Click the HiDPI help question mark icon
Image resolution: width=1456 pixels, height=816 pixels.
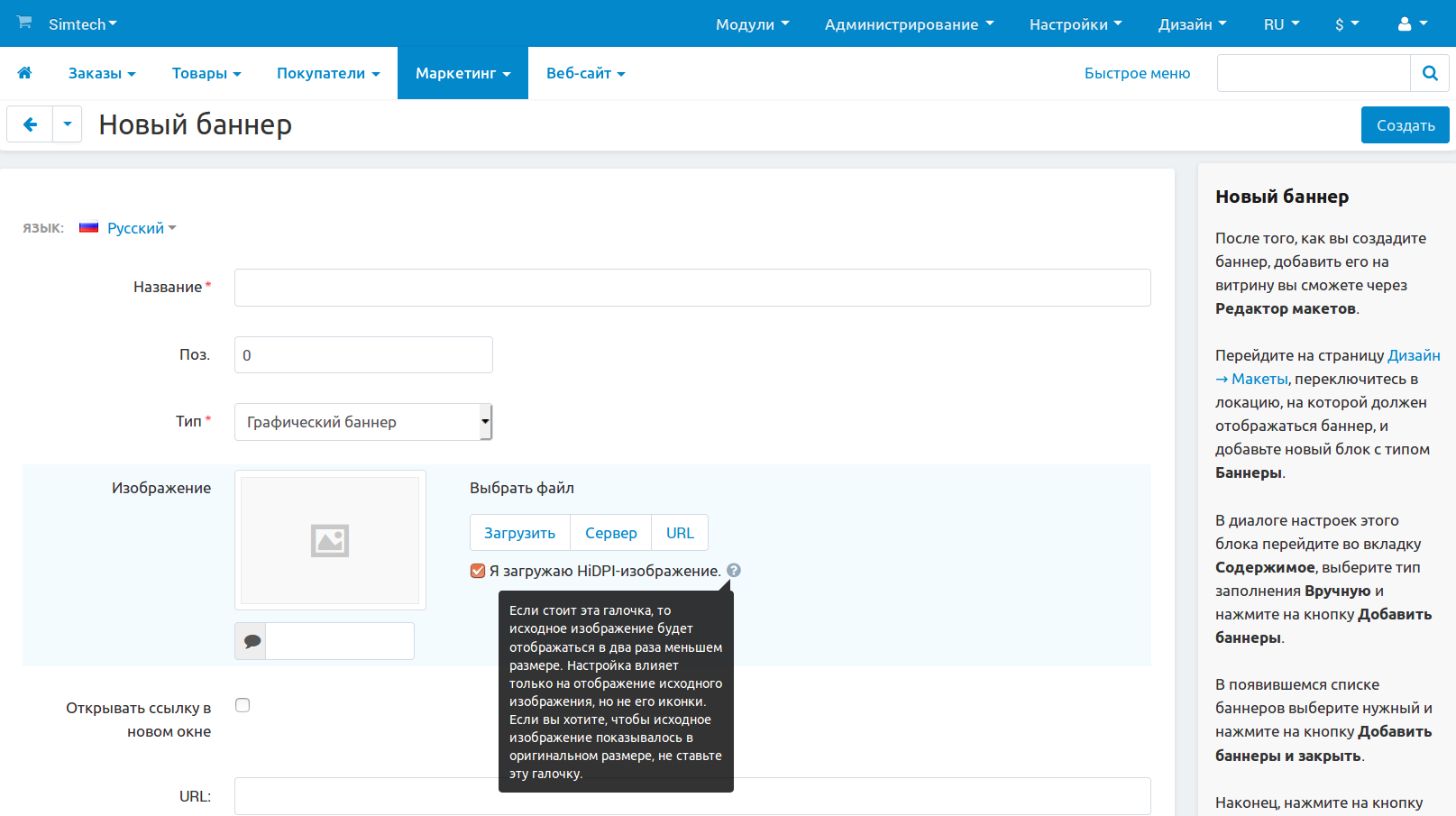click(x=734, y=571)
